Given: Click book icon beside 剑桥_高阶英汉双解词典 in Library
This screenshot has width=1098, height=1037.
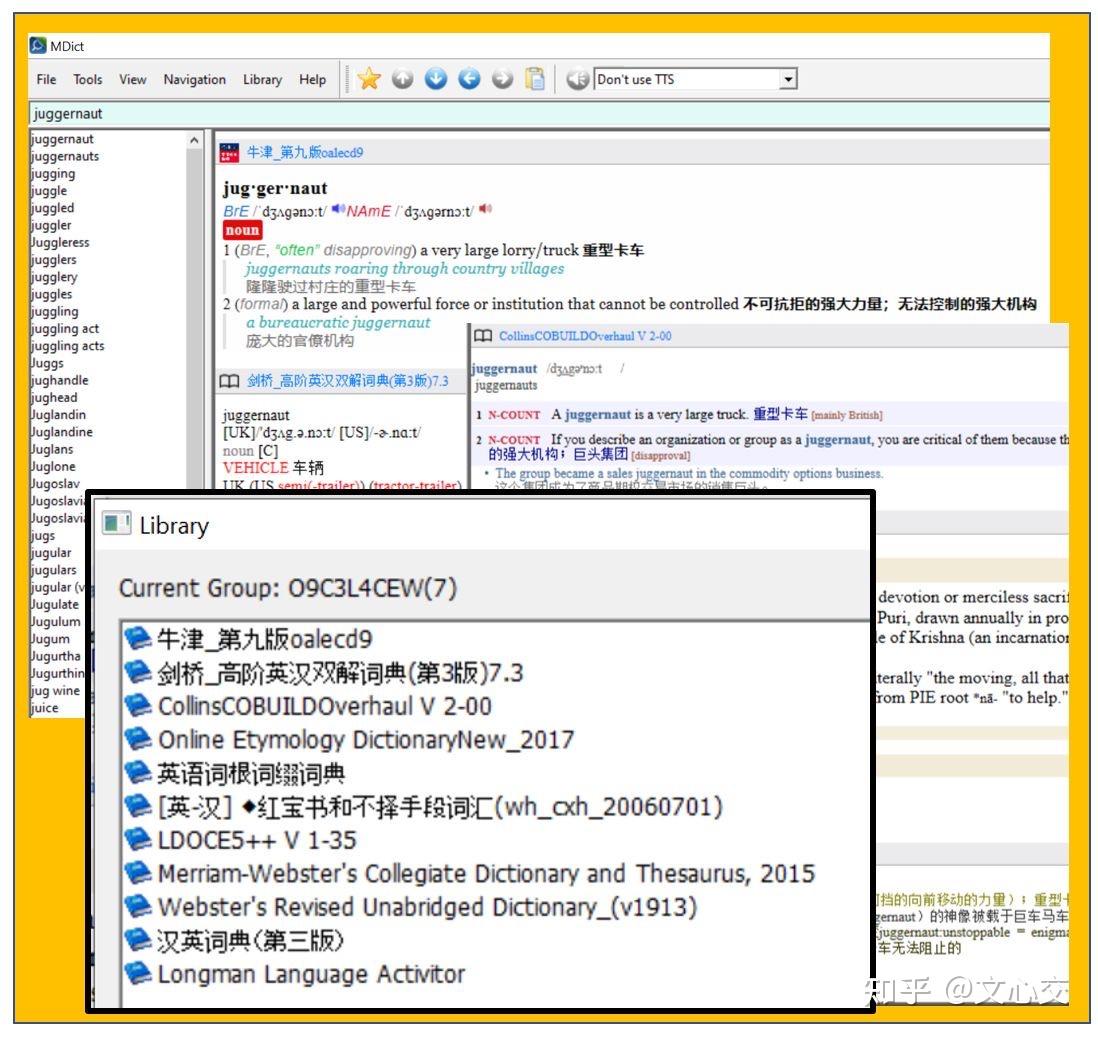Looking at the screenshot, I should 138,672.
